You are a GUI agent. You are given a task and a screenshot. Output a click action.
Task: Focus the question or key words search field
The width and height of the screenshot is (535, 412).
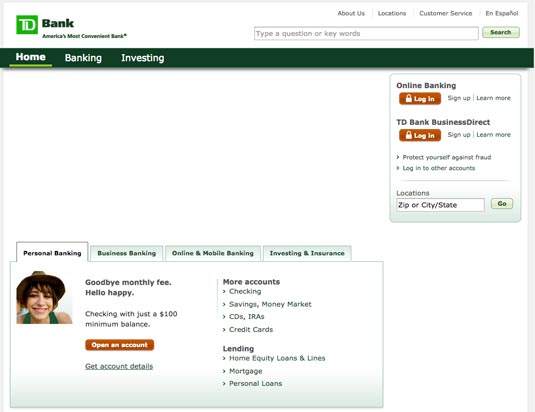coord(366,33)
